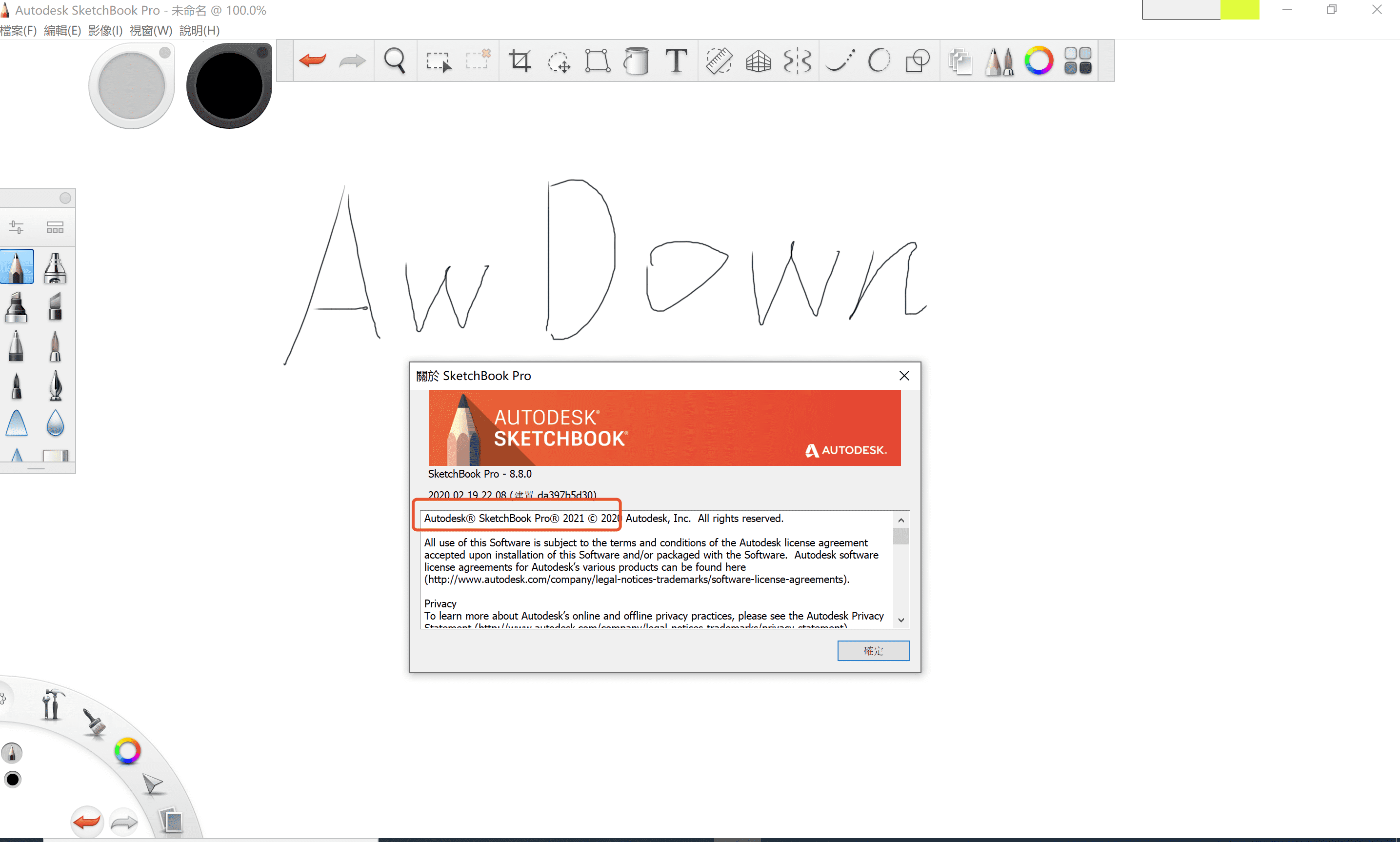Pick the Flood Fill bucket tool
1400x842 pixels.
coord(636,60)
